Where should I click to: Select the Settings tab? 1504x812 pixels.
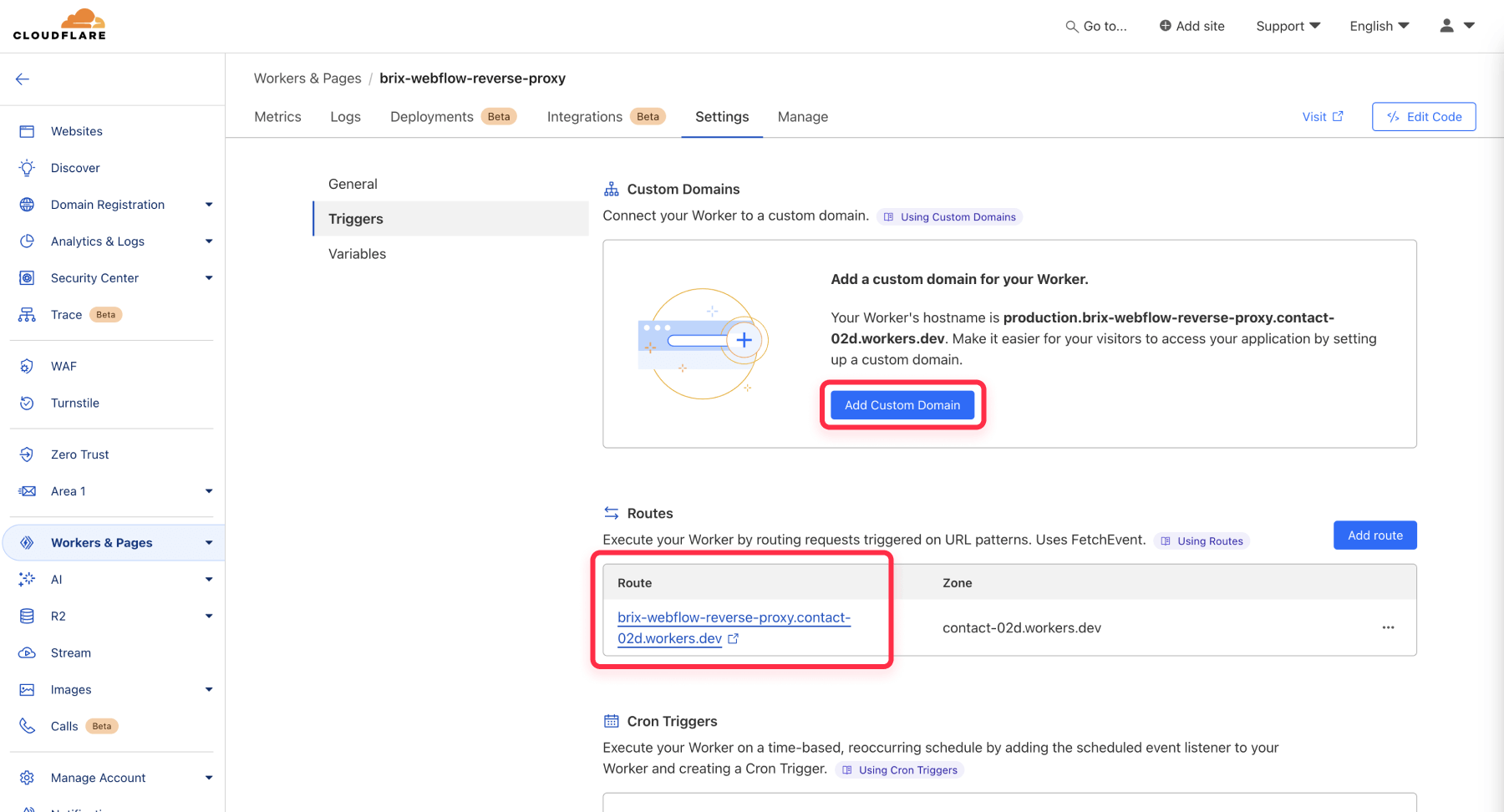(x=722, y=117)
